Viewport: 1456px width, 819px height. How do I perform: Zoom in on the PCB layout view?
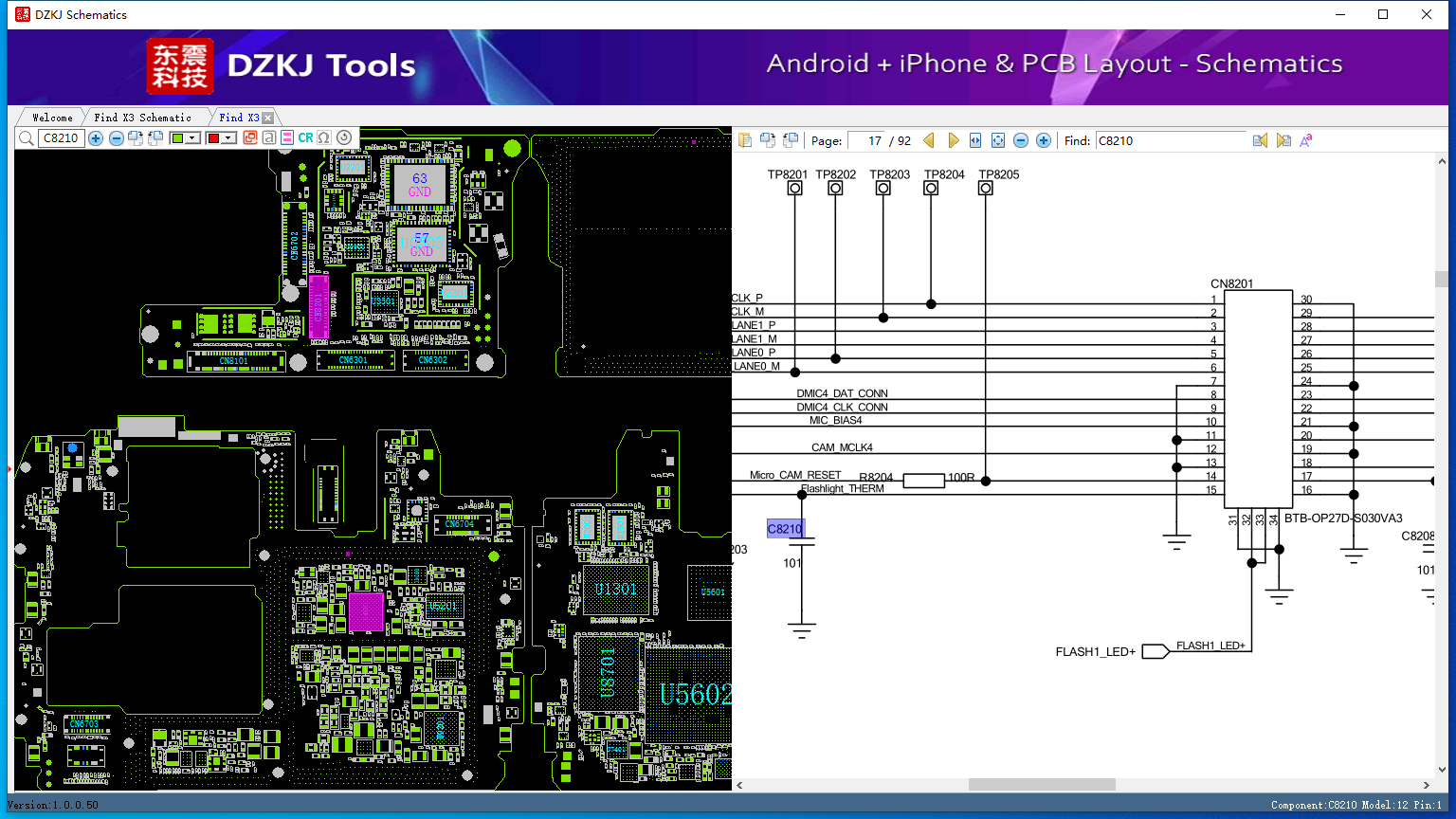click(96, 138)
